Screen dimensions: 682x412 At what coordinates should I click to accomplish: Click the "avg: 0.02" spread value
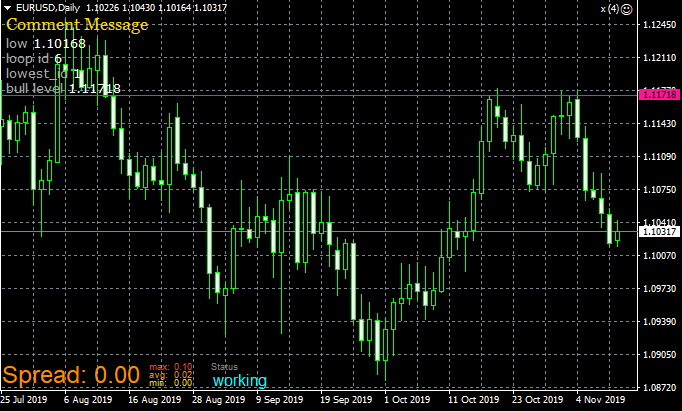[170, 375]
